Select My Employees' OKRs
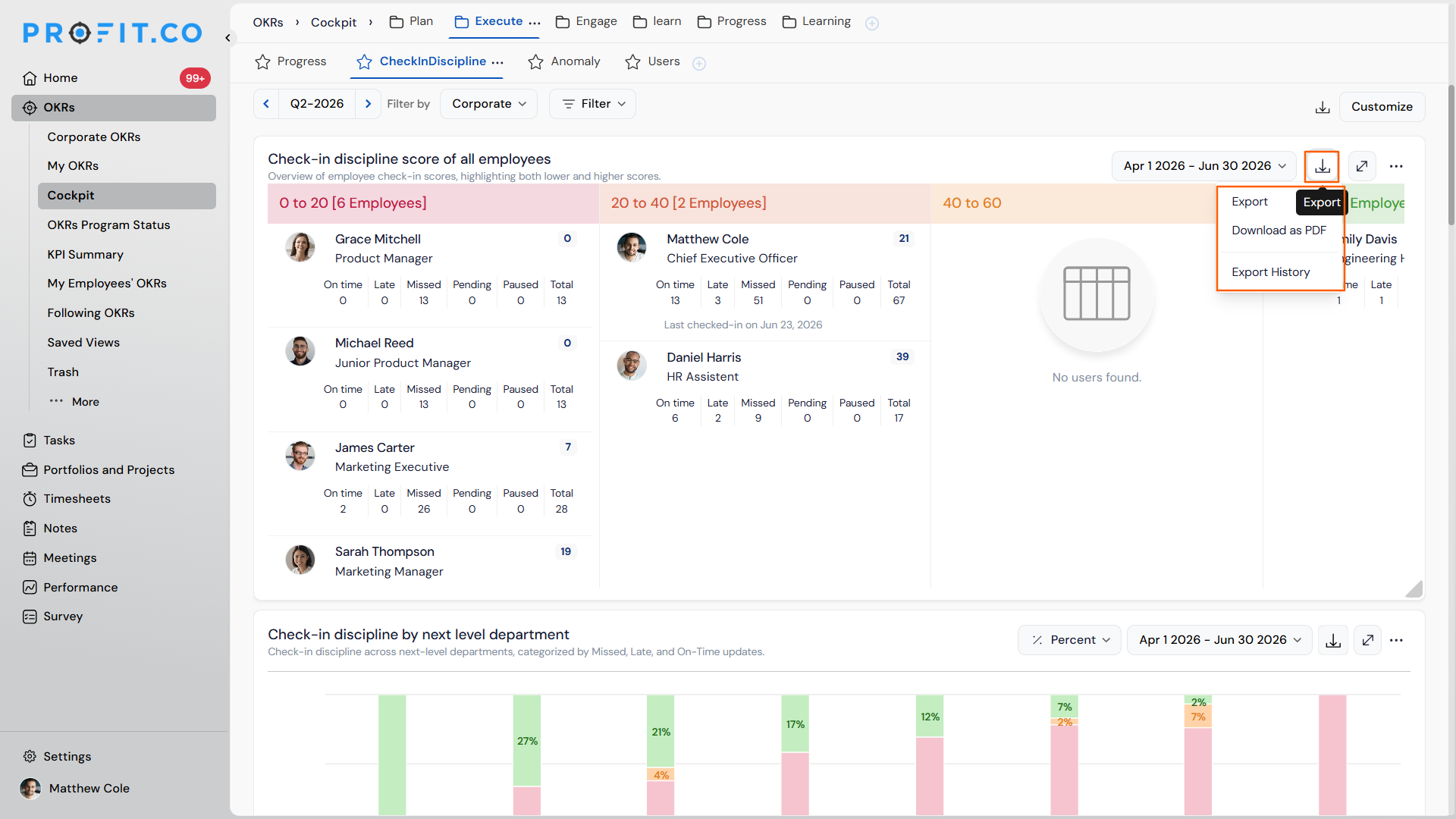1456x819 pixels. 107,284
